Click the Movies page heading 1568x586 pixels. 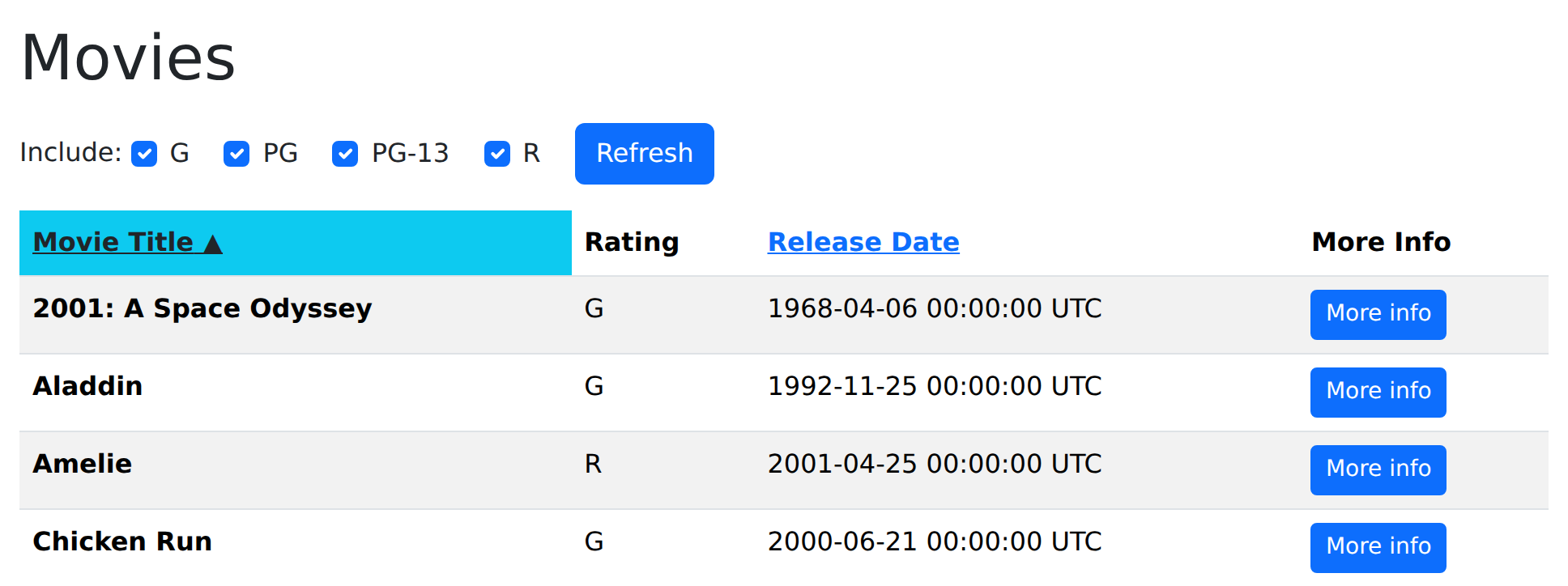tap(128, 57)
